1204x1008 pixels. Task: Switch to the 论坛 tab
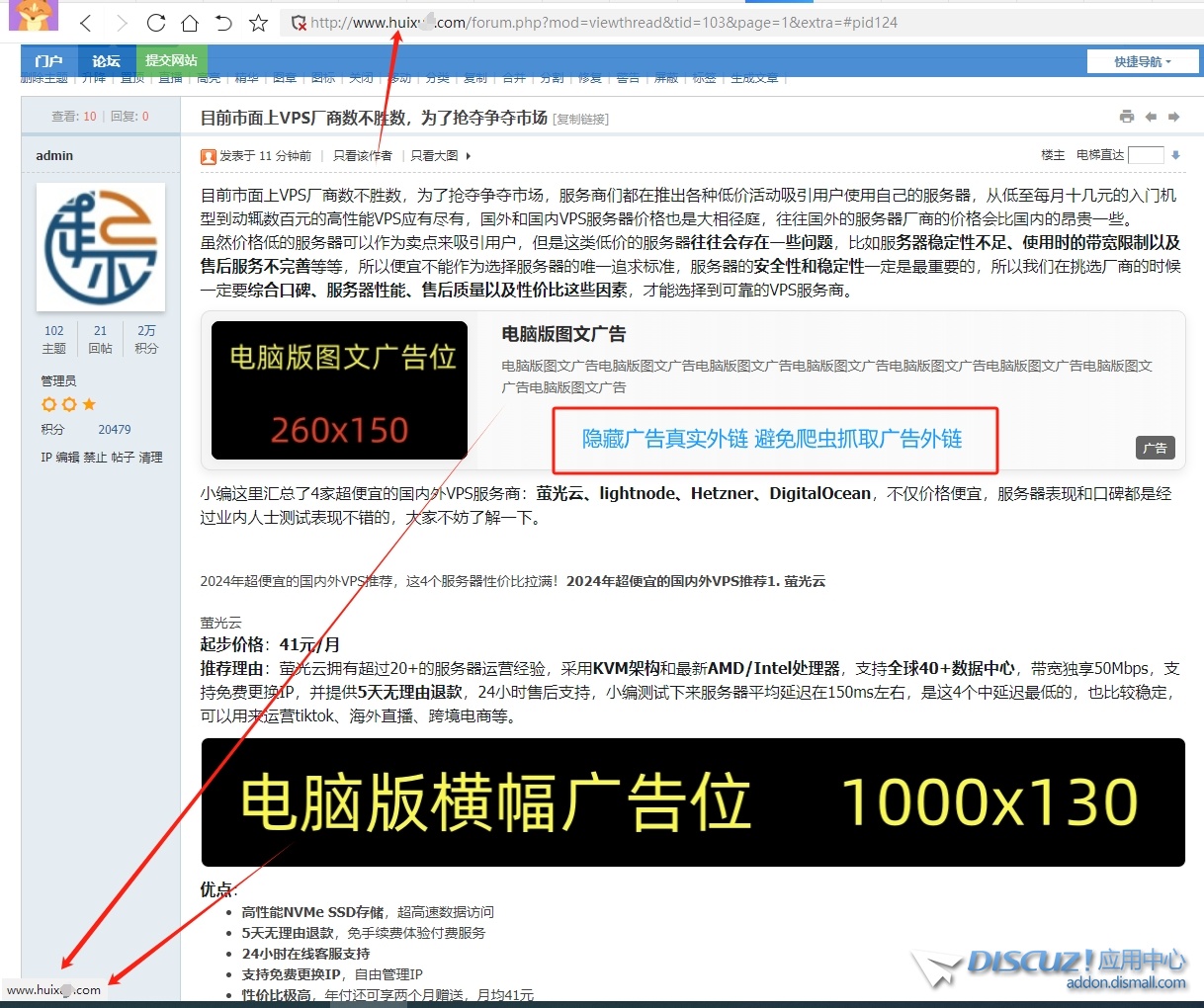pos(106,61)
